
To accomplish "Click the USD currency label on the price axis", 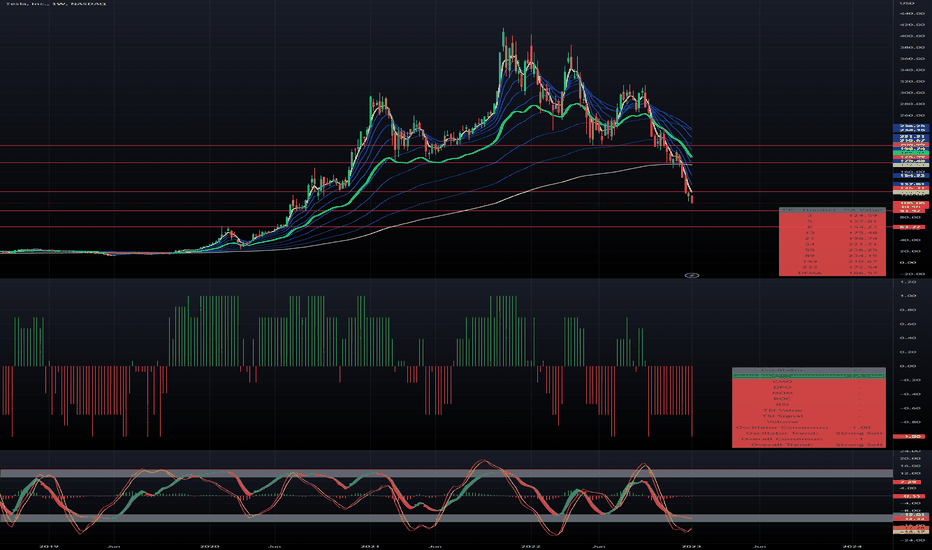I will point(907,3).
